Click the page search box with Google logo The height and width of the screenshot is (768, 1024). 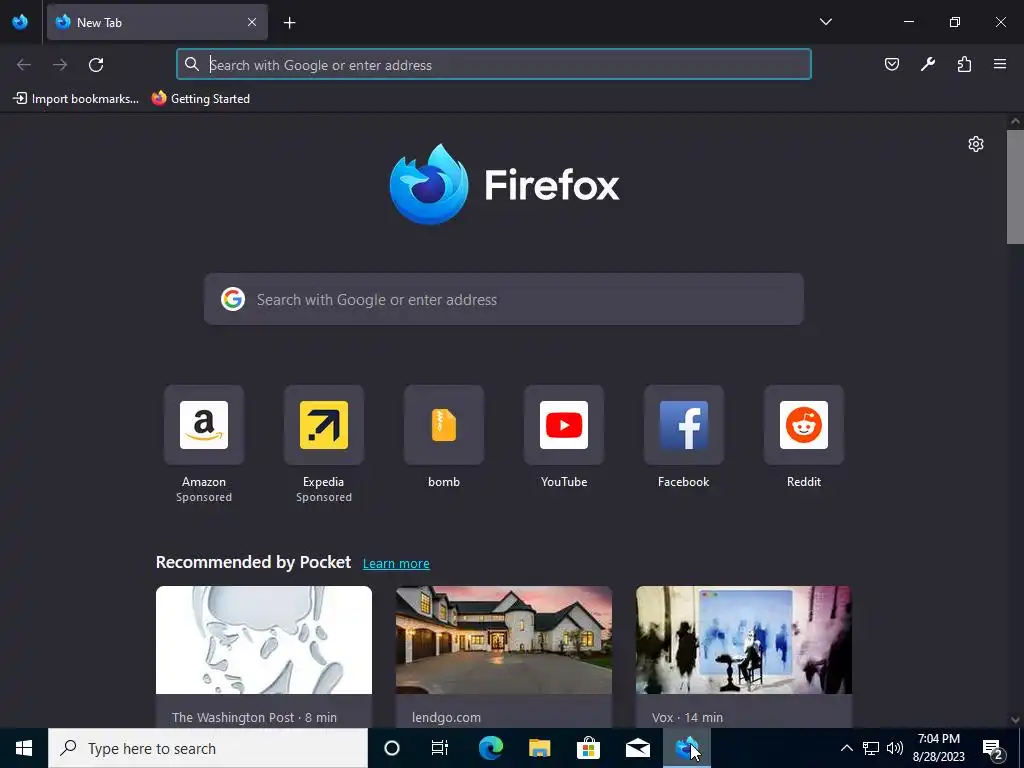point(504,299)
